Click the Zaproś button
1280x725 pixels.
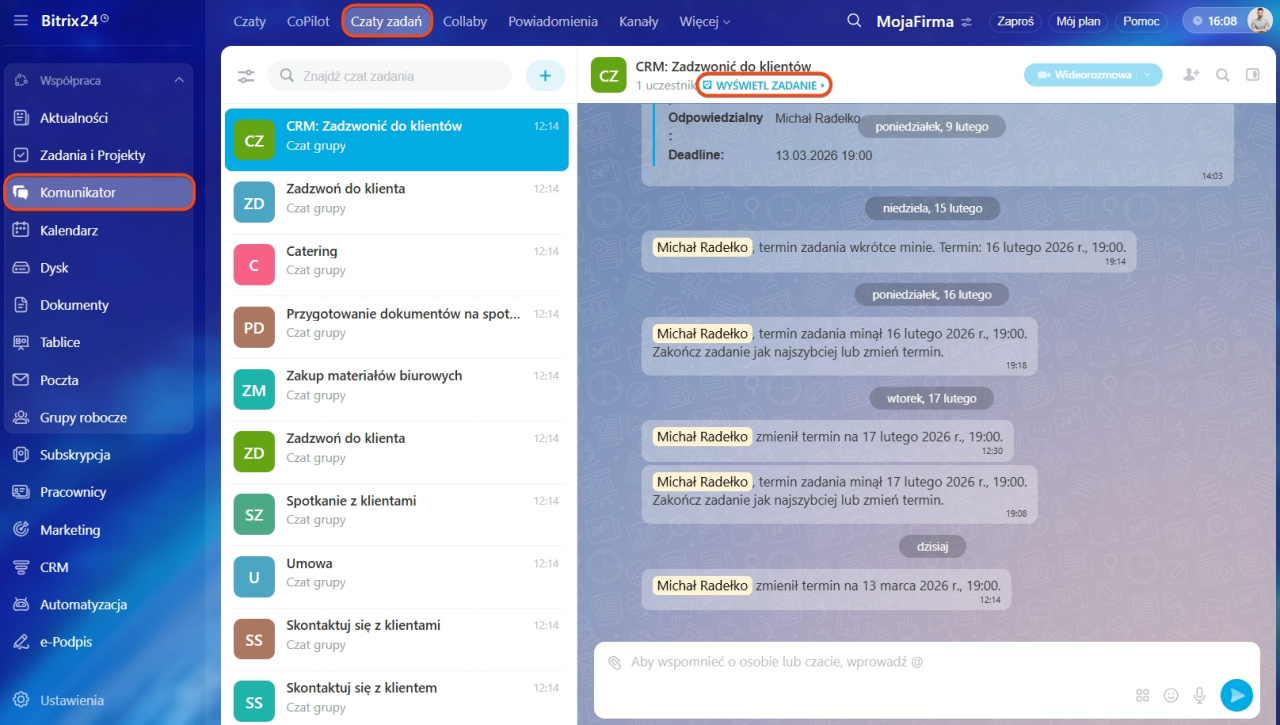(1016, 21)
